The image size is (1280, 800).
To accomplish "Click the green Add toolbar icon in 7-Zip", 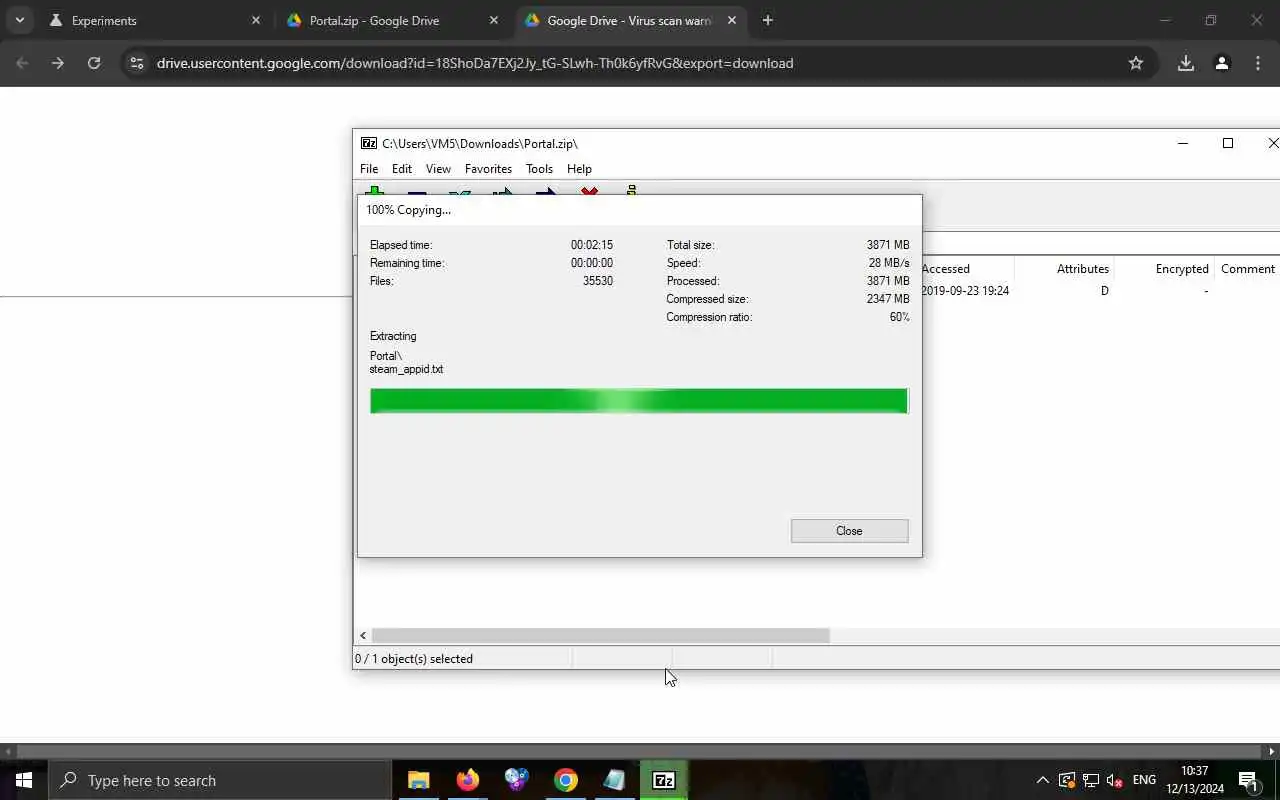I will [x=375, y=191].
